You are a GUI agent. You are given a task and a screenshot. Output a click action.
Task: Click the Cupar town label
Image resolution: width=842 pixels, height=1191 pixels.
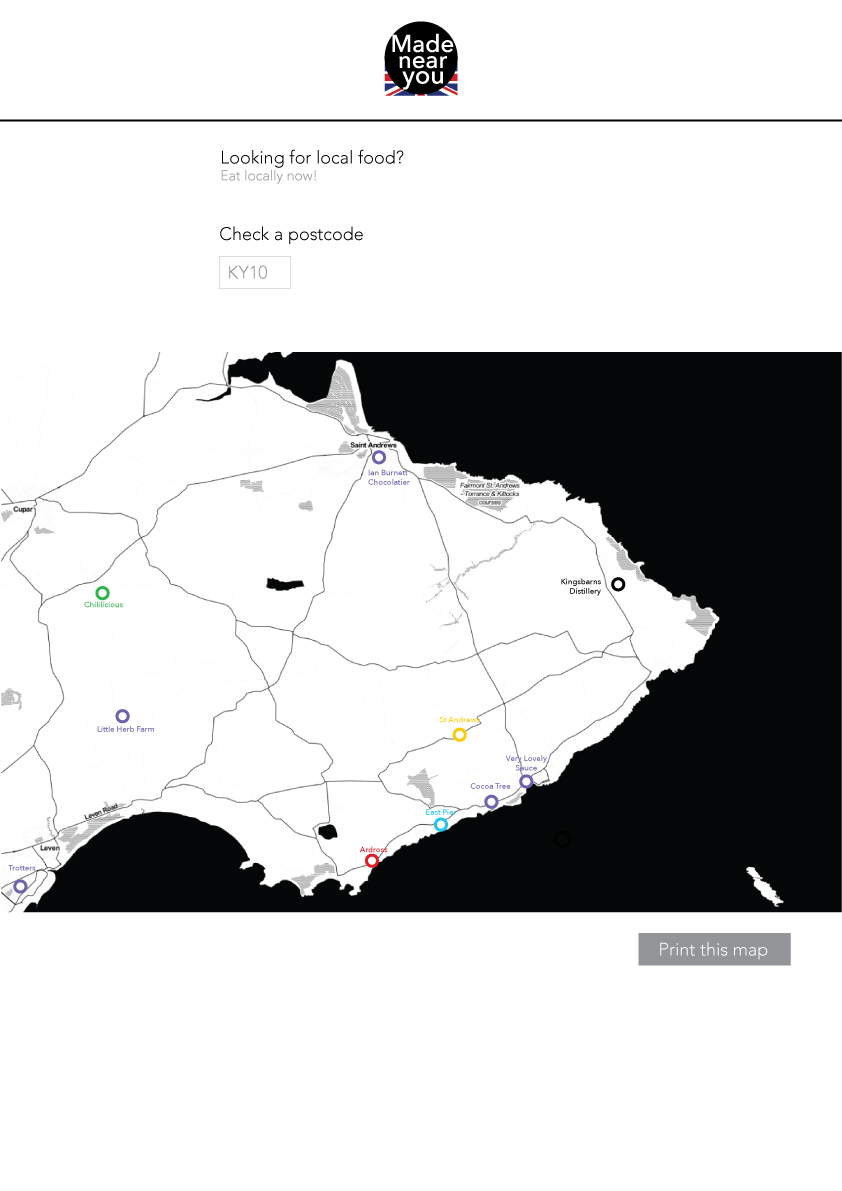point(23,509)
